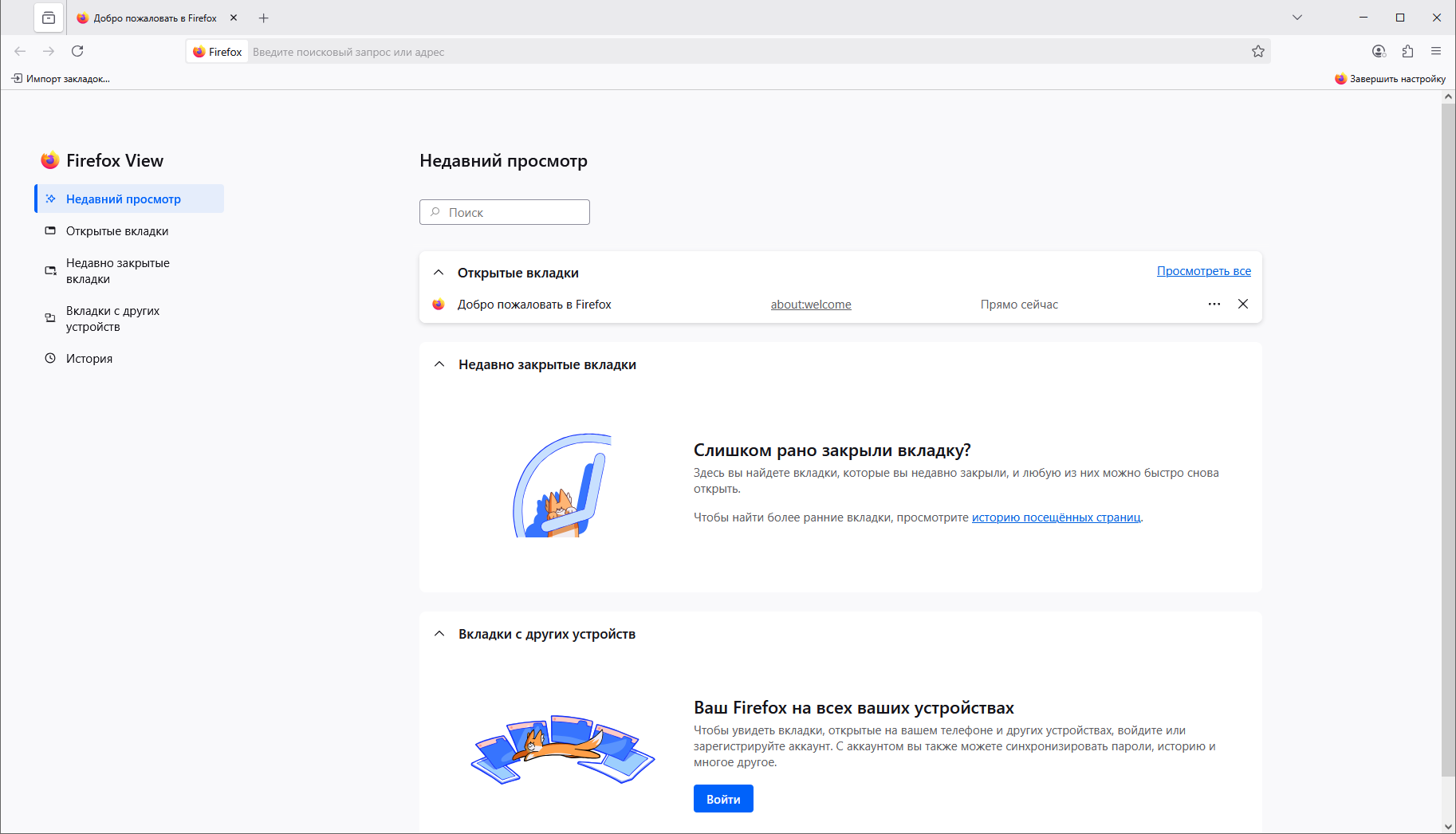The width and height of the screenshot is (1456, 834).
Task: Click the 'Поиск' search field
Action: pyautogui.click(x=505, y=212)
